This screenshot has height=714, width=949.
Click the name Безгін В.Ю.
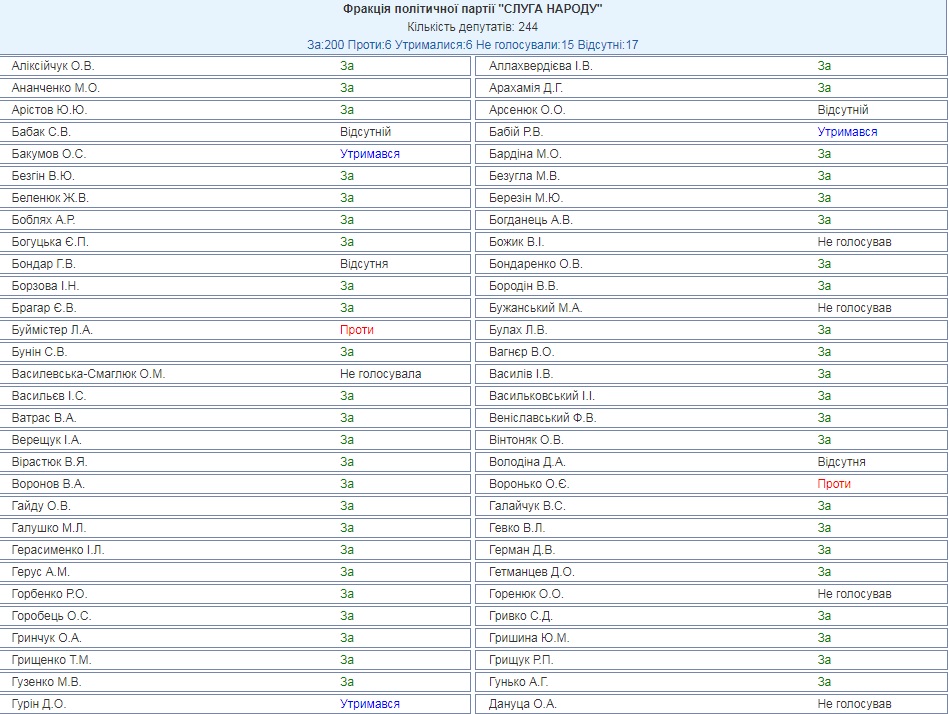coord(43,176)
